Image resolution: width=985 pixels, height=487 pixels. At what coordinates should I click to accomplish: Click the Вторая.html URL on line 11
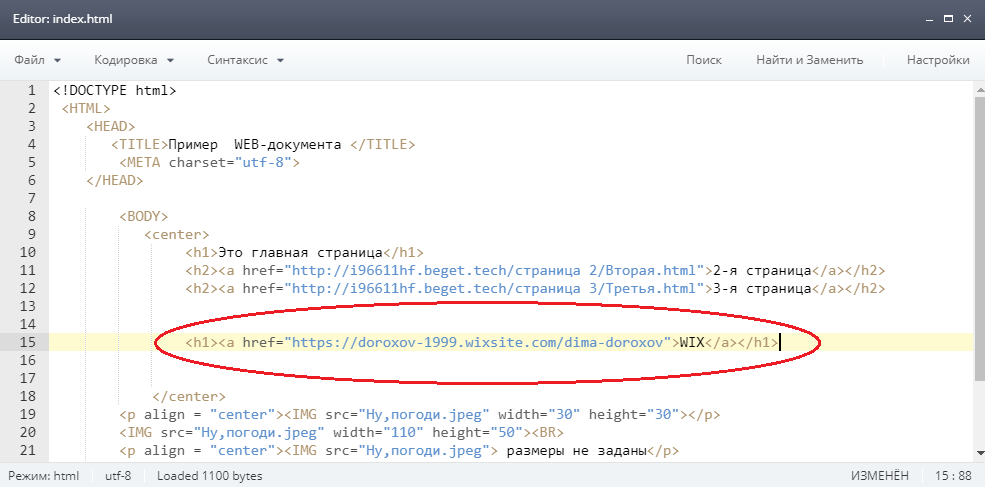click(x=494, y=271)
